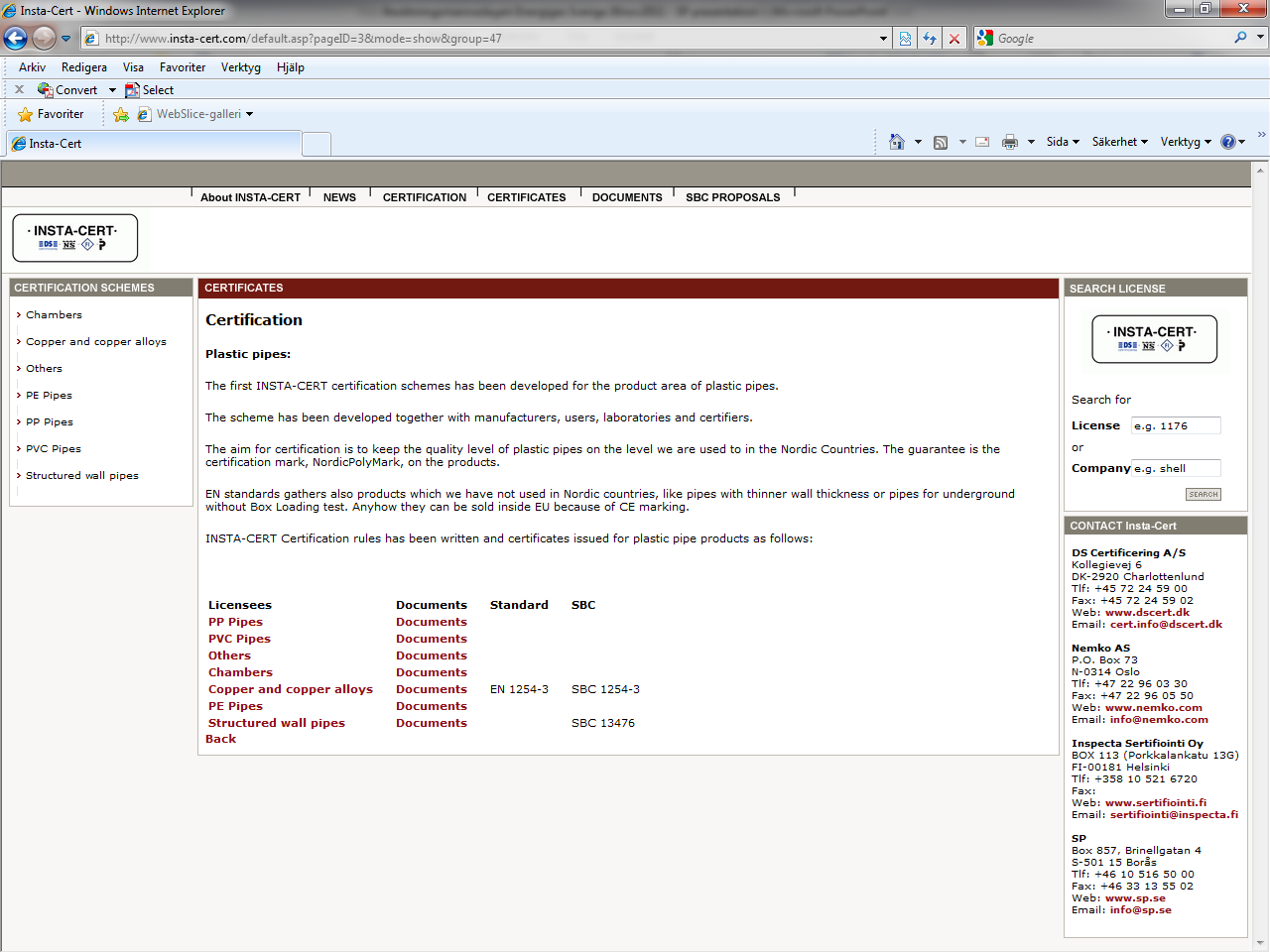The width and height of the screenshot is (1270, 952).
Task: Click the address bar URL field
Action: [x=480, y=39]
